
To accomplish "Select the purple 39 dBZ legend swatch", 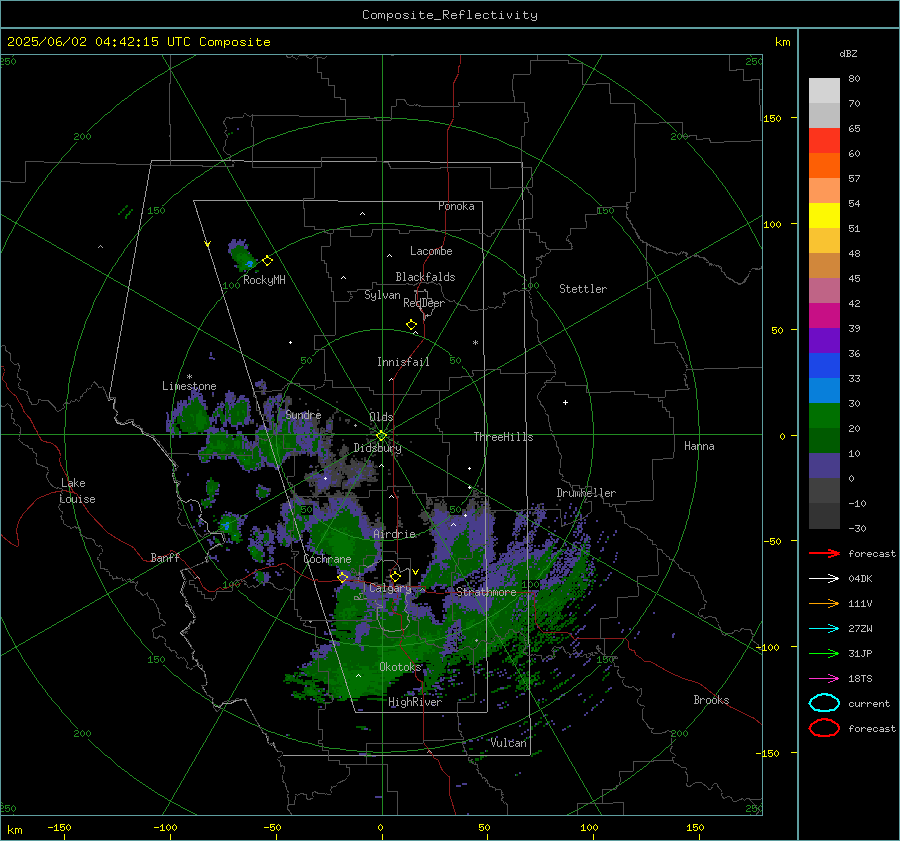I will [x=824, y=340].
